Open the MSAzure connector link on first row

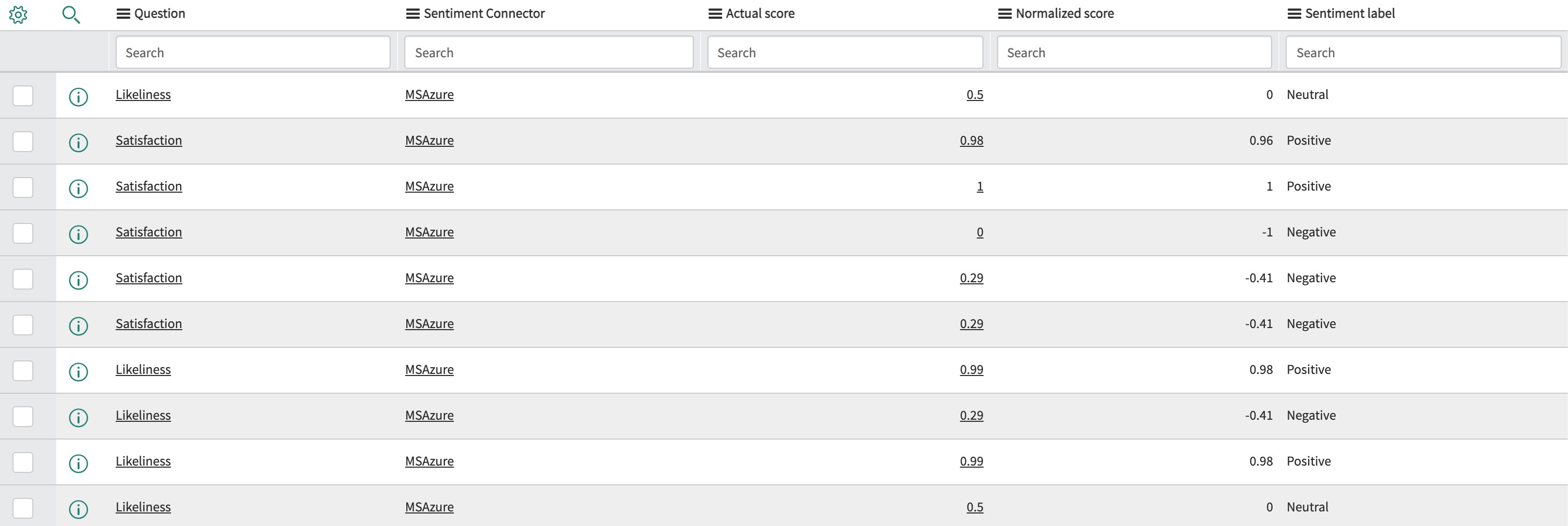click(x=430, y=95)
